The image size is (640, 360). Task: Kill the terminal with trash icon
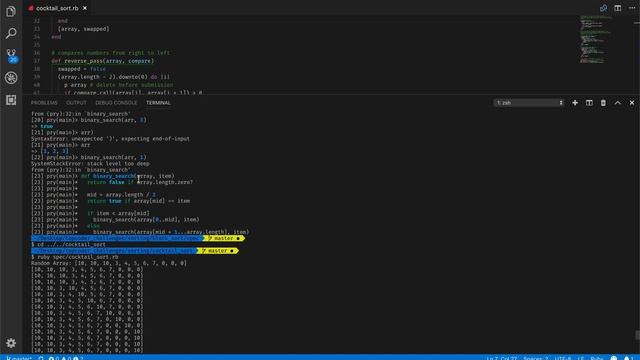603,103
